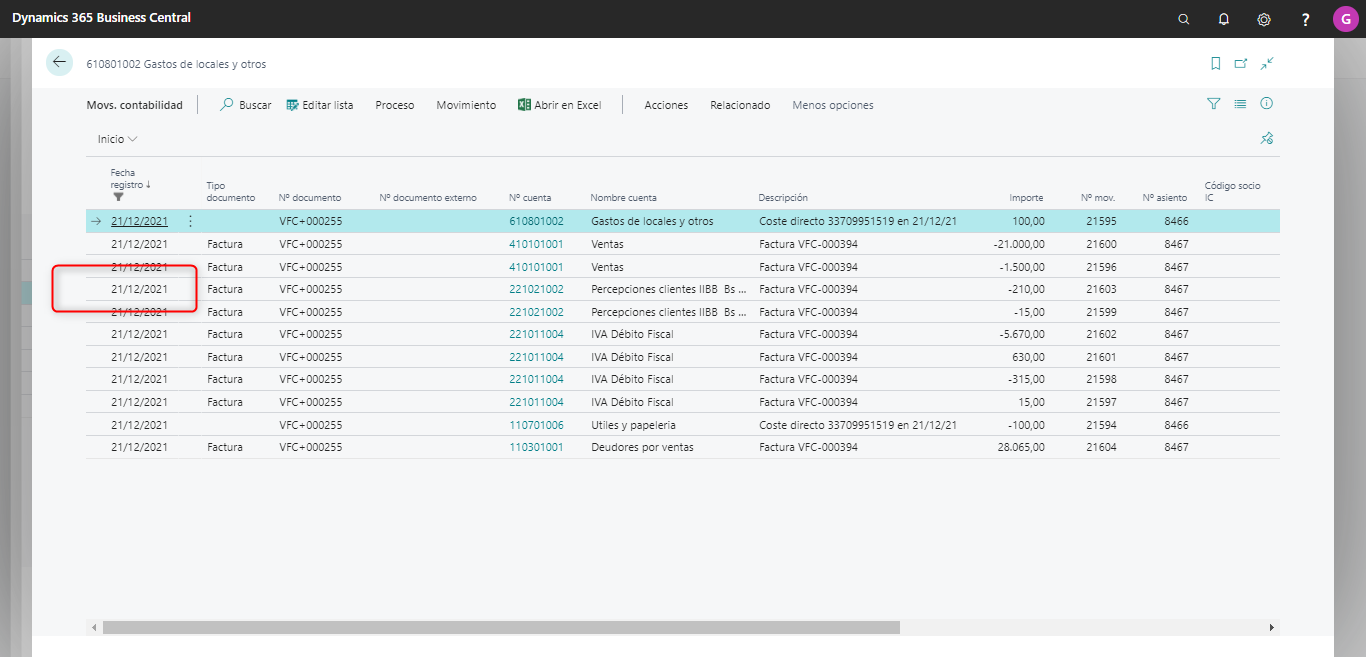
Task: Click Editar lista
Action: pyautogui.click(x=320, y=105)
